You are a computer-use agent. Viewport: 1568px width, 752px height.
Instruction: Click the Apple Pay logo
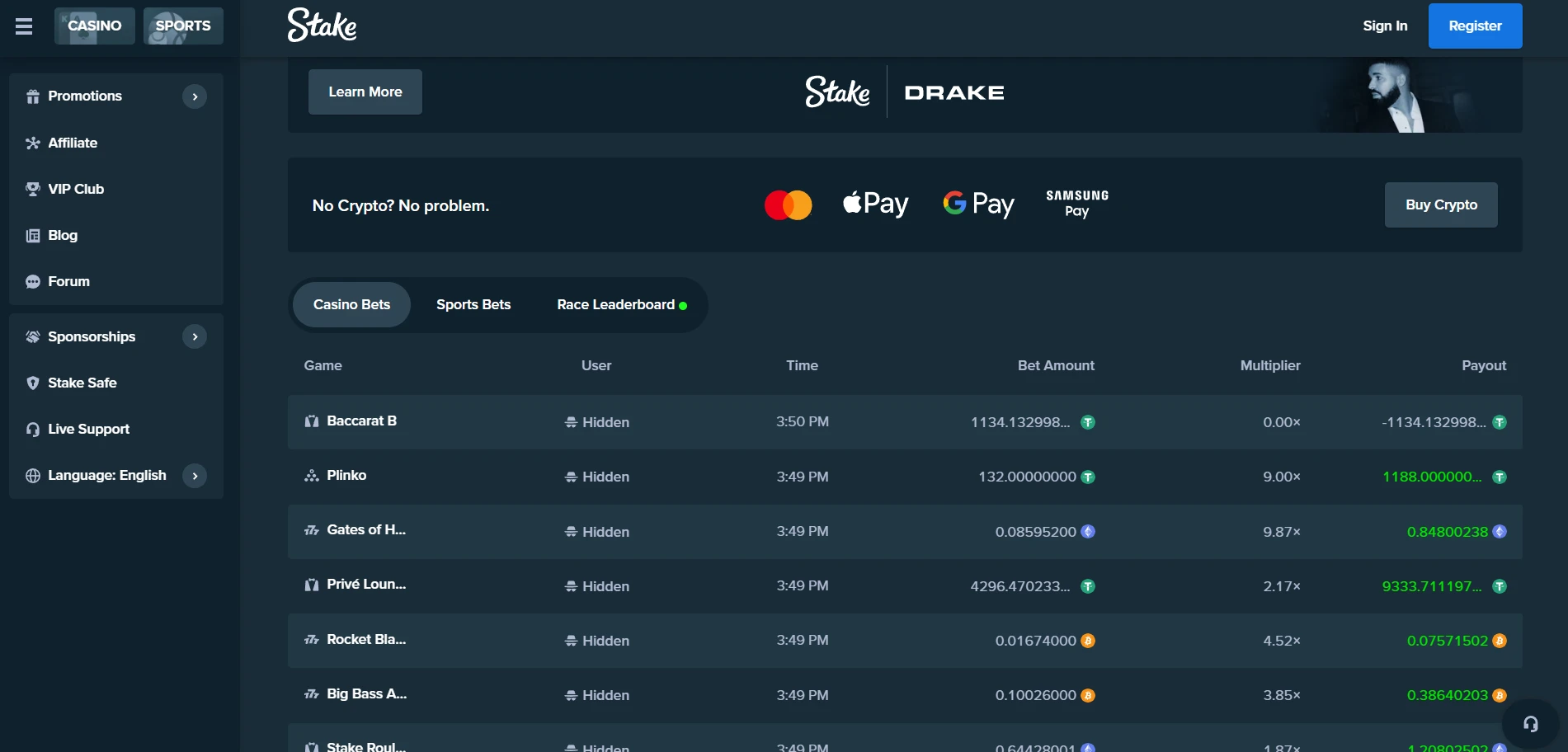pyautogui.click(x=875, y=204)
